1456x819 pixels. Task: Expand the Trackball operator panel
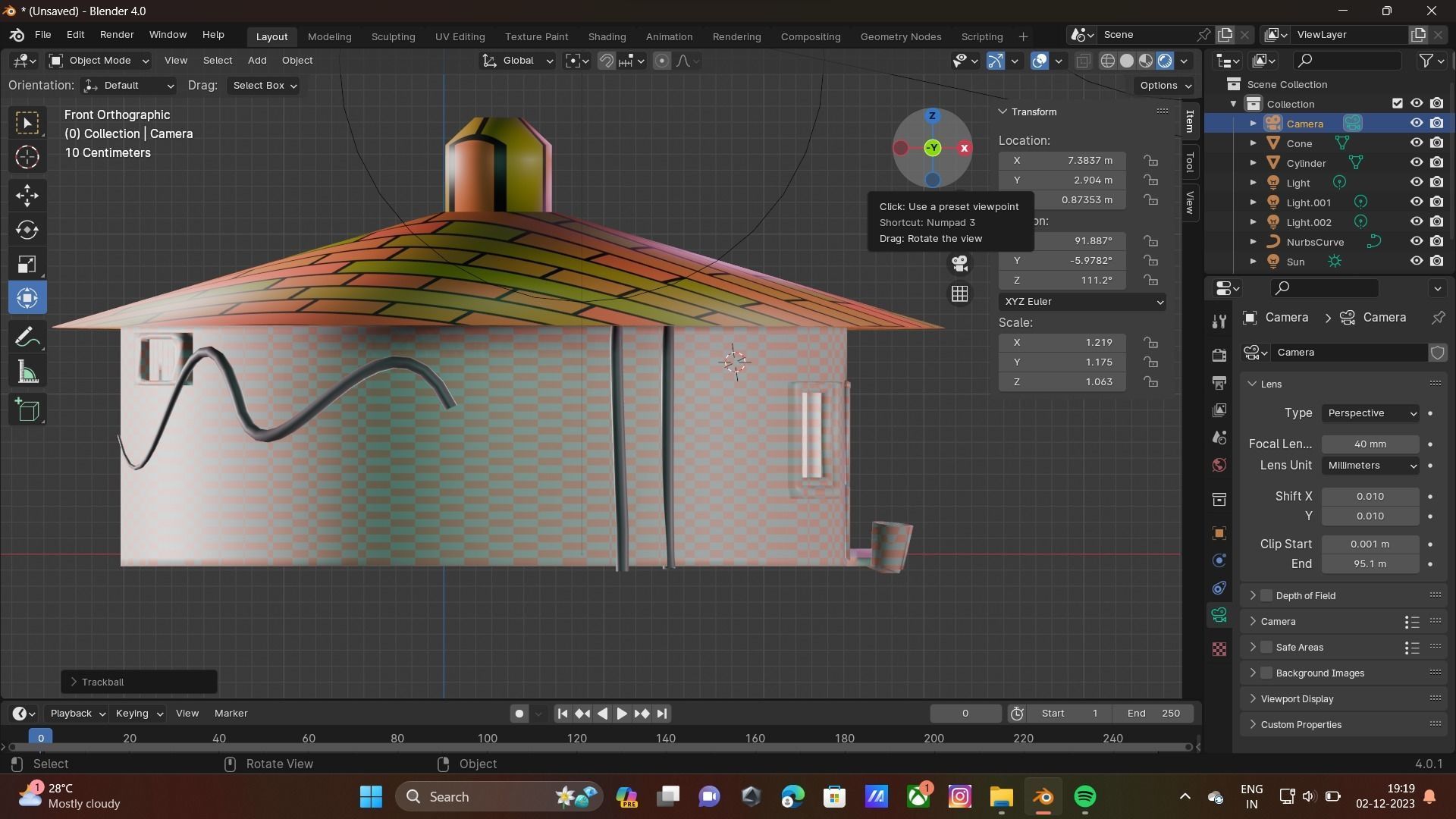pos(139,682)
